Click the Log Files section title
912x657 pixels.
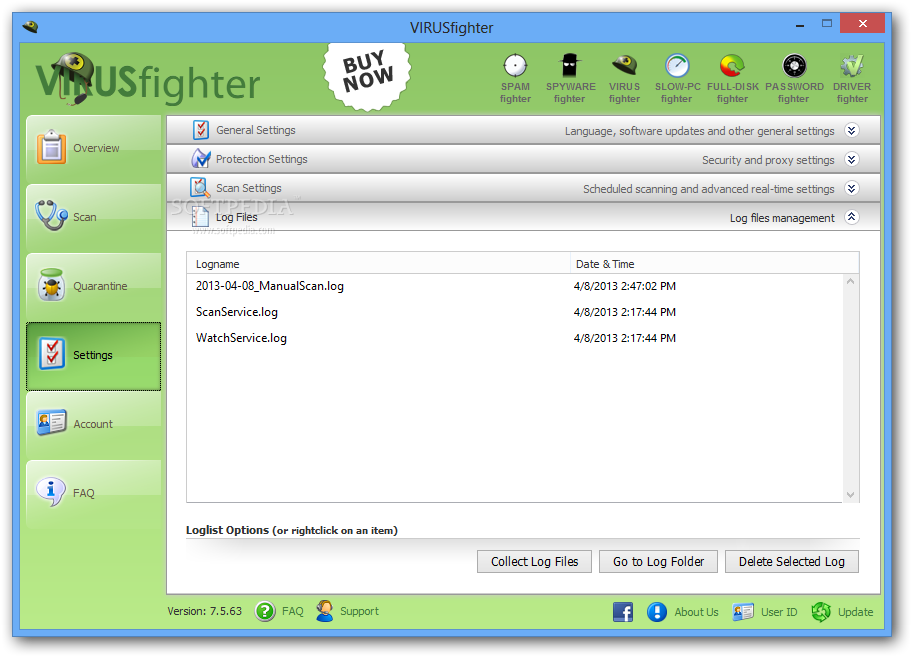point(237,217)
